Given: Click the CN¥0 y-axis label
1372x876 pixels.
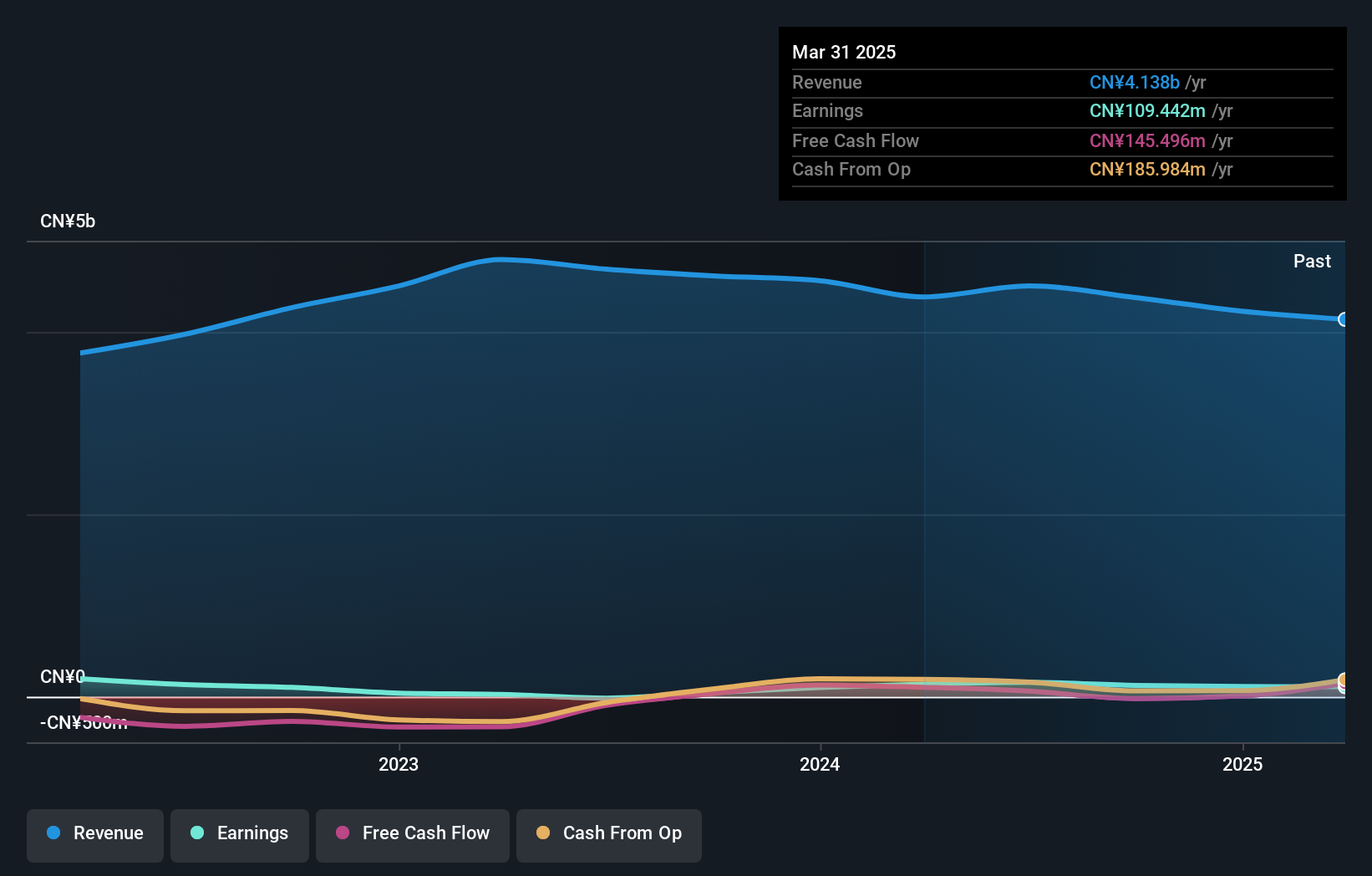Looking at the screenshot, I should [x=63, y=676].
